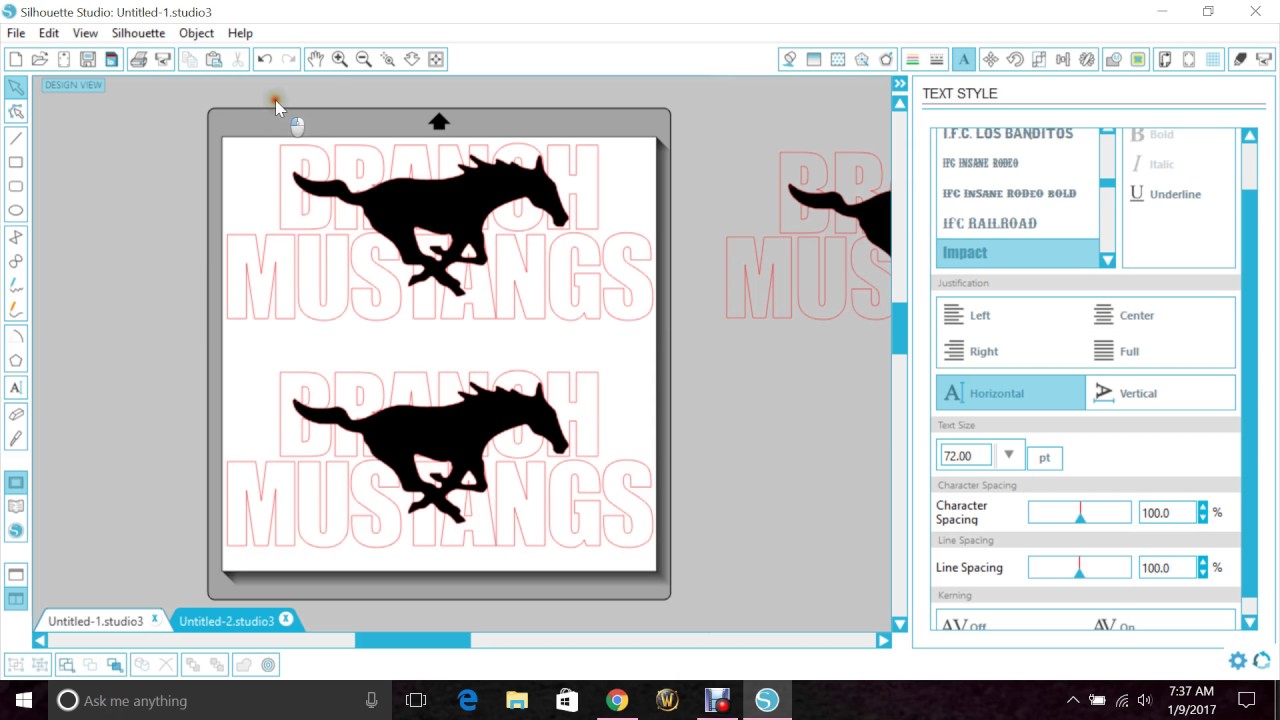This screenshot has width=1280, height=720.
Task: Collapse the side panel with double chevron
Action: 900,84
